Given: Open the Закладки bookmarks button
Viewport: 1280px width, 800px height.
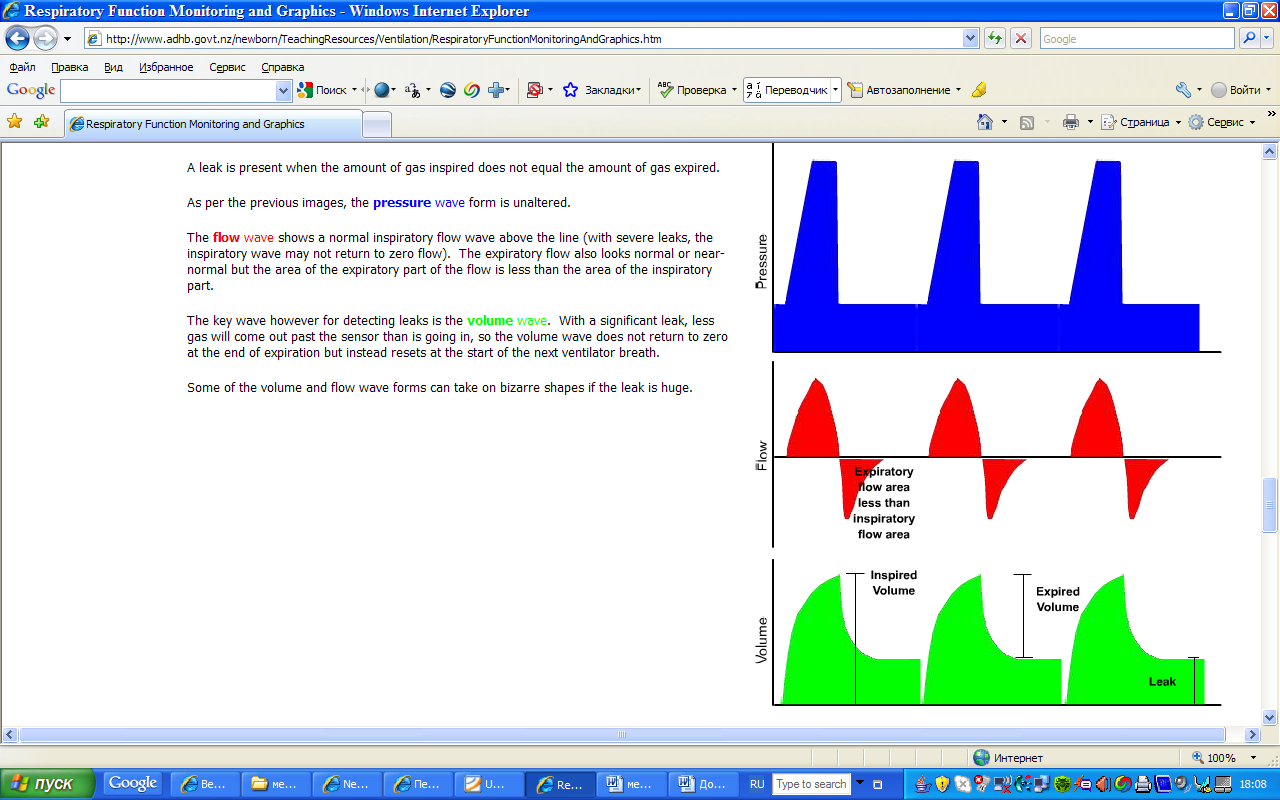Looking at the screenshot, I should pos(602,90).
